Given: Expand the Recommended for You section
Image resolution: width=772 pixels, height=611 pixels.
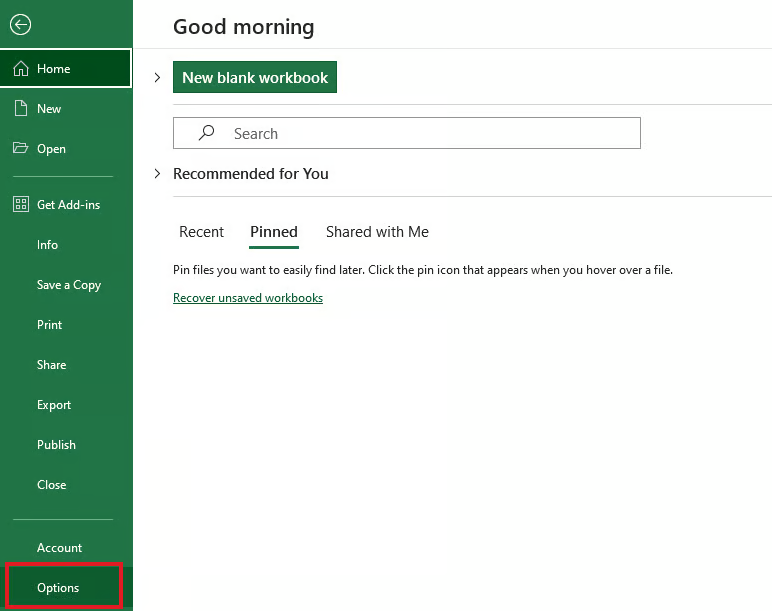Looking at the screenshot, I should coord(157,174).
